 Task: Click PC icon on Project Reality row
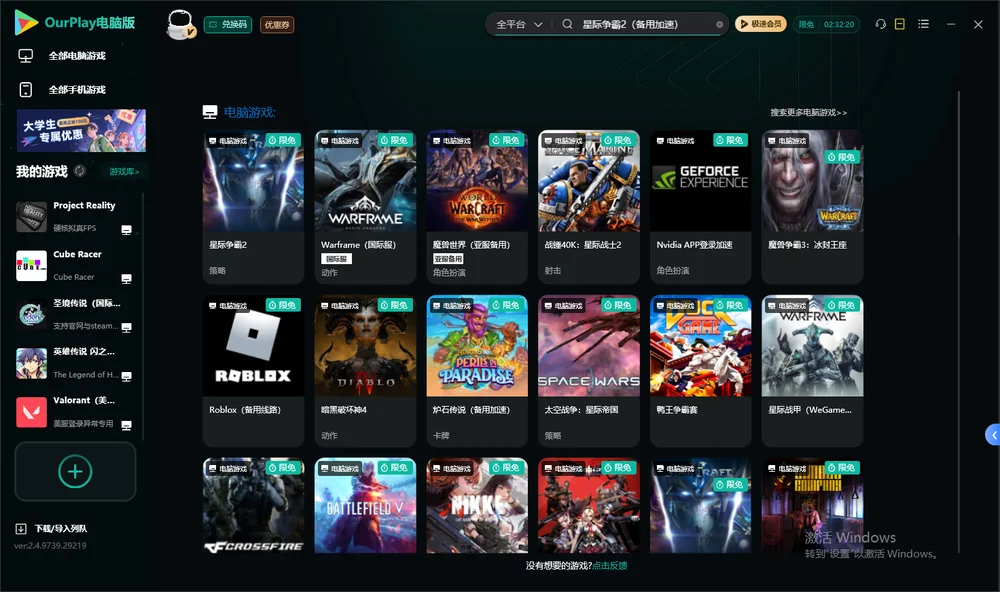pyautogui.click(x=126, y=230)
